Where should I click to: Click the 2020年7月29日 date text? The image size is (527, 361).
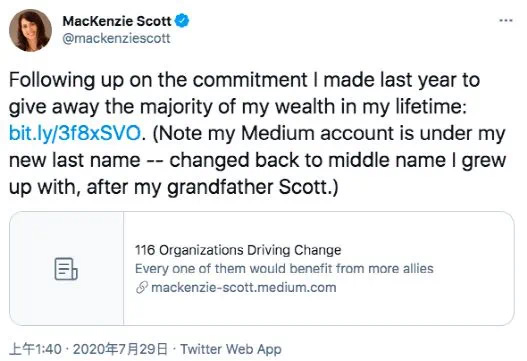coord(120,349)
